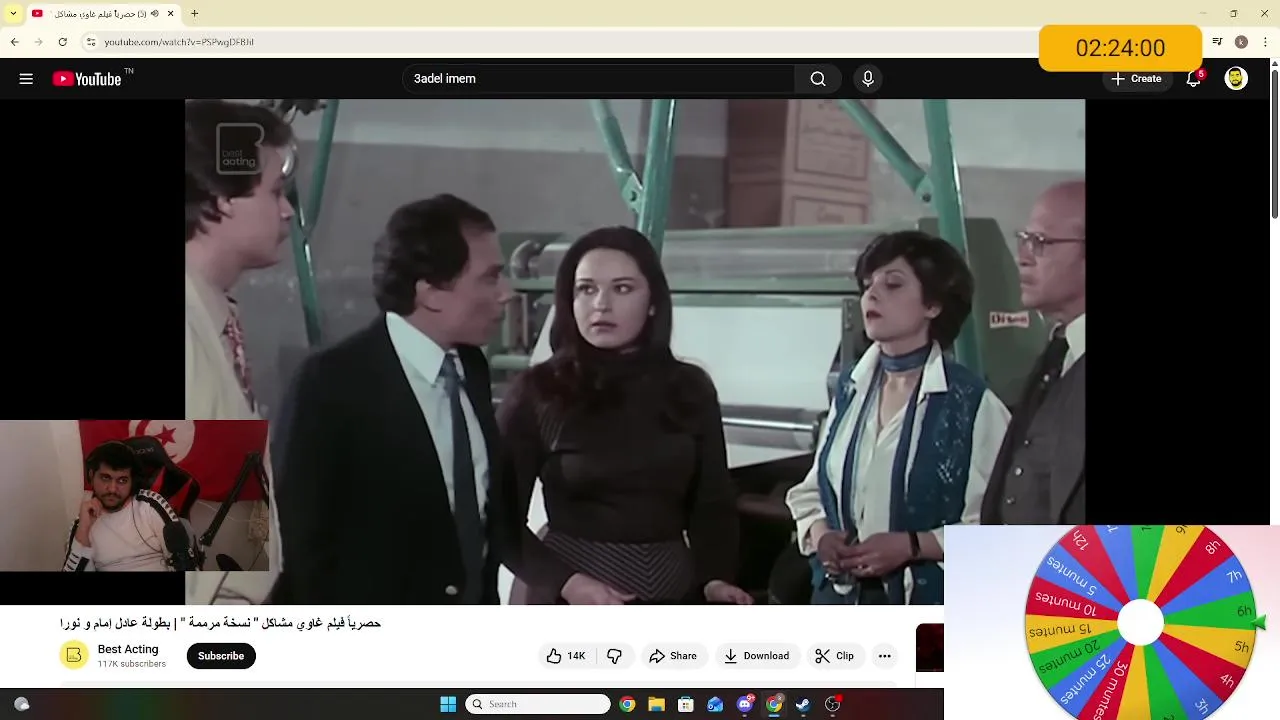Open a new browser tab
Screen dimensions: 1280x720
194,14
